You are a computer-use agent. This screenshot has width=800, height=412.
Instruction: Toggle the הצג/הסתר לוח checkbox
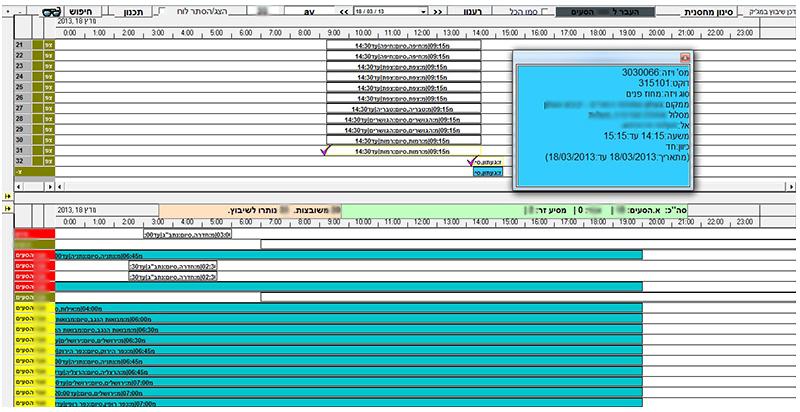[162, 11]
